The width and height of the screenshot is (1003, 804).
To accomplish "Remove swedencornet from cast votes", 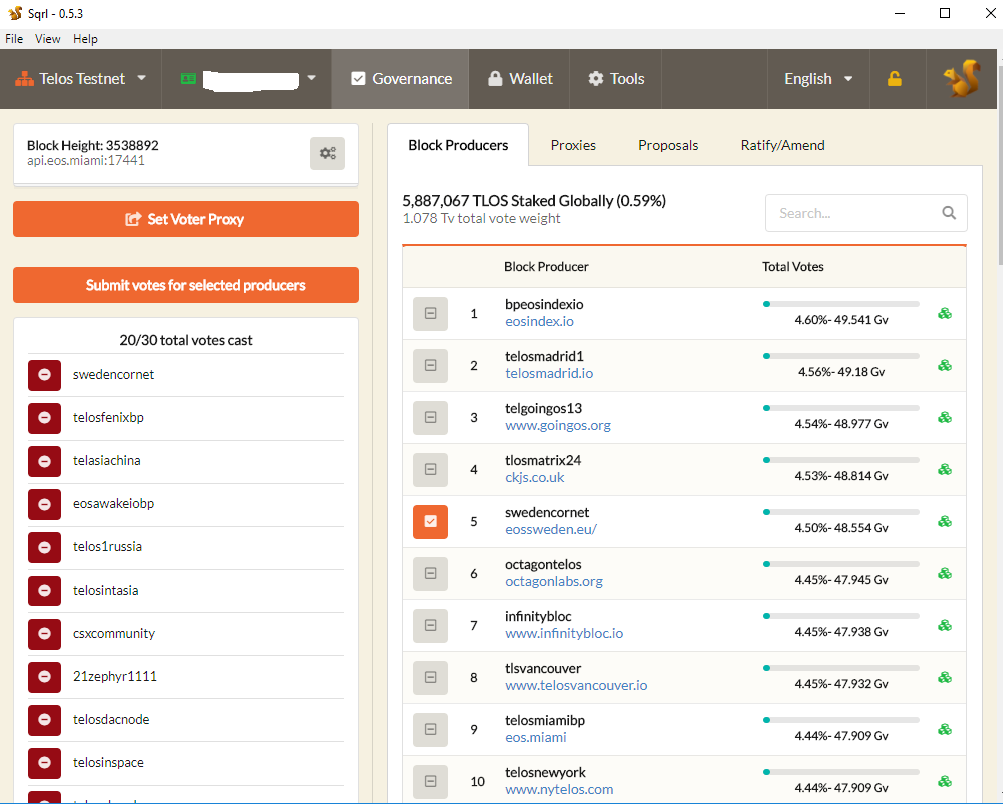I will (x=44, y=375).
